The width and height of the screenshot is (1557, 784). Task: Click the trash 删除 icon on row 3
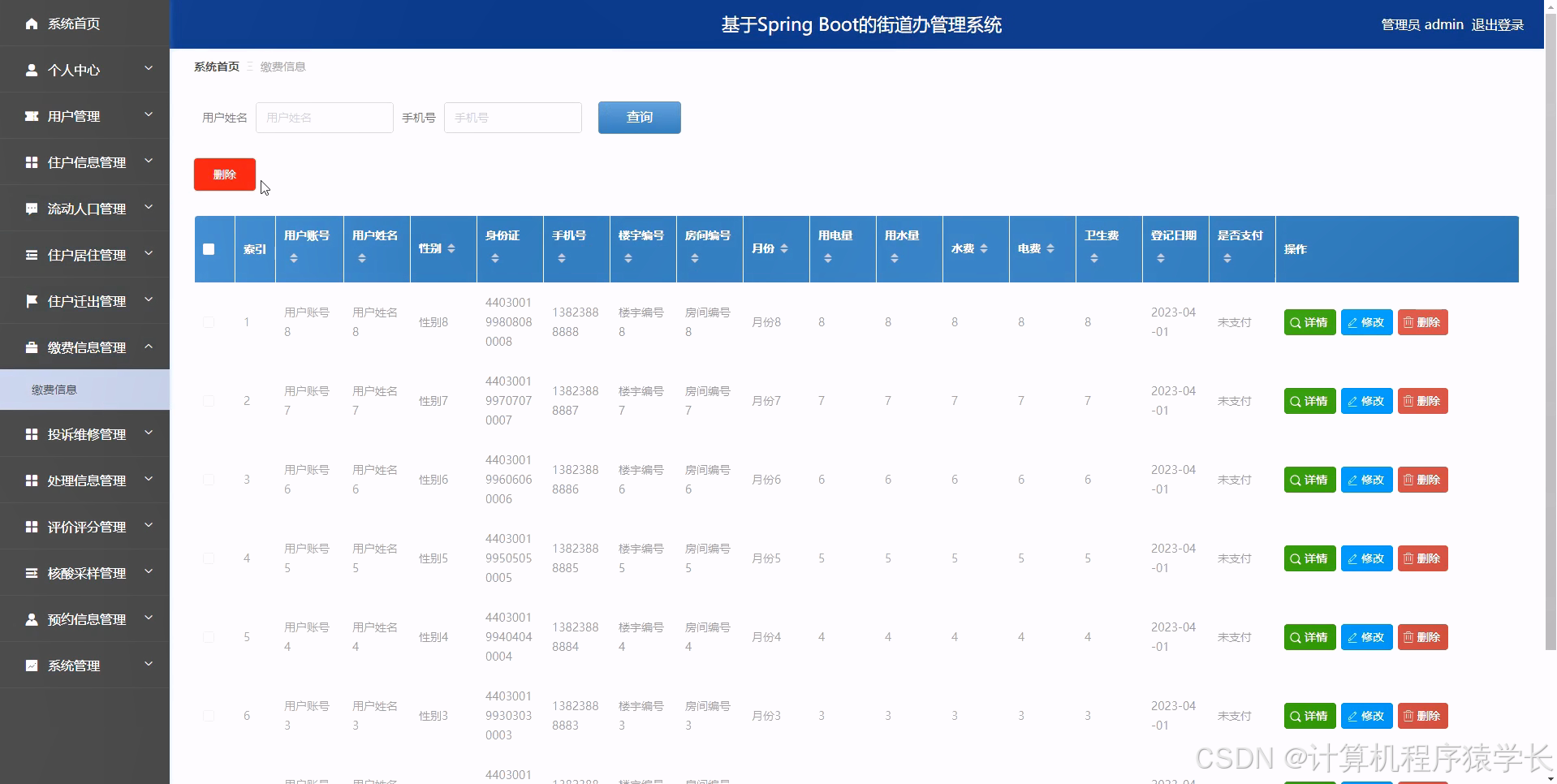[1422, 480]
